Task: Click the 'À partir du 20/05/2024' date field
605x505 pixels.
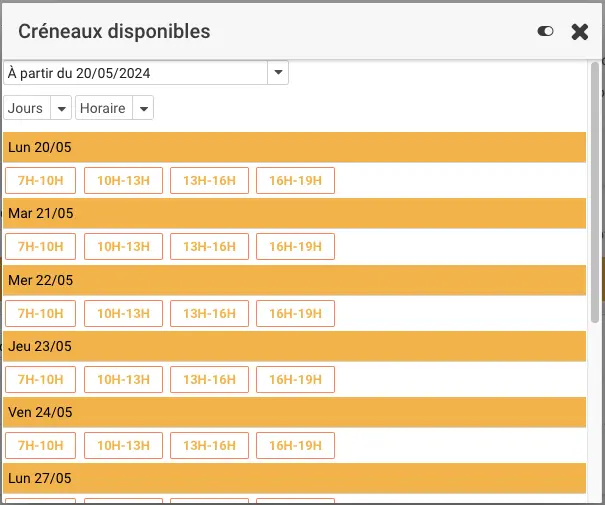Action: pyautogui.click(x=136, y=73)
